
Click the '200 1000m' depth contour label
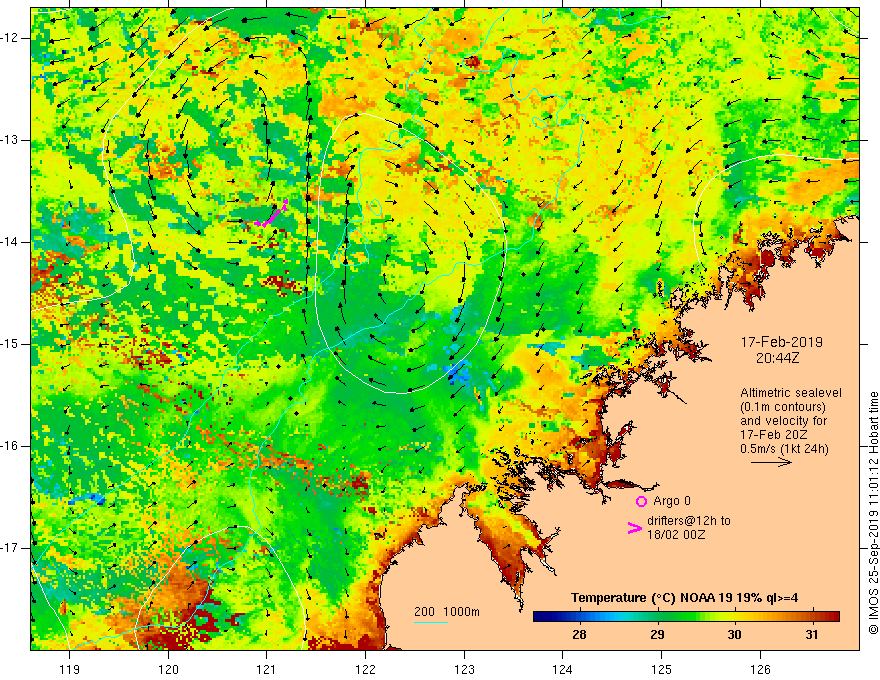click(x=447, y=612)
